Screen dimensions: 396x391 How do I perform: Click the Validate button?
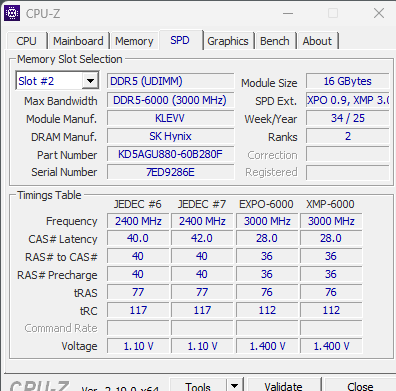pos(284,386)
